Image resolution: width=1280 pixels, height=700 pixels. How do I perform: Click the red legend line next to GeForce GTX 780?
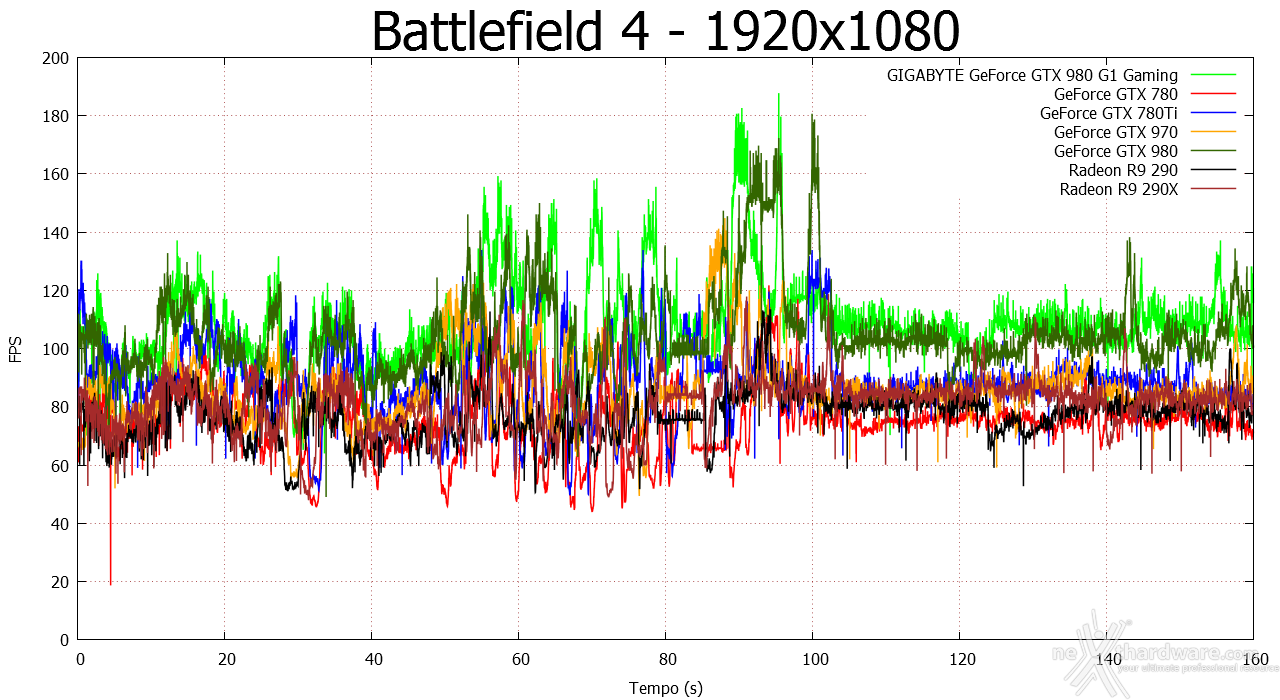click(1212, 94)
